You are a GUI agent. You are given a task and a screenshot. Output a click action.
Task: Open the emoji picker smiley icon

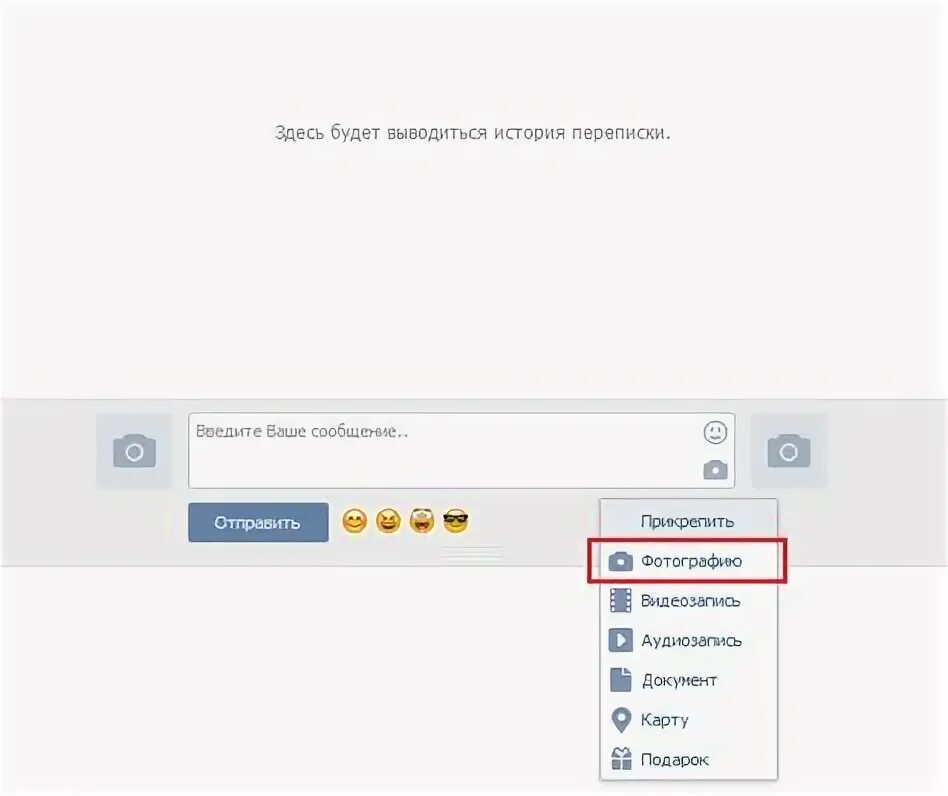715,432
